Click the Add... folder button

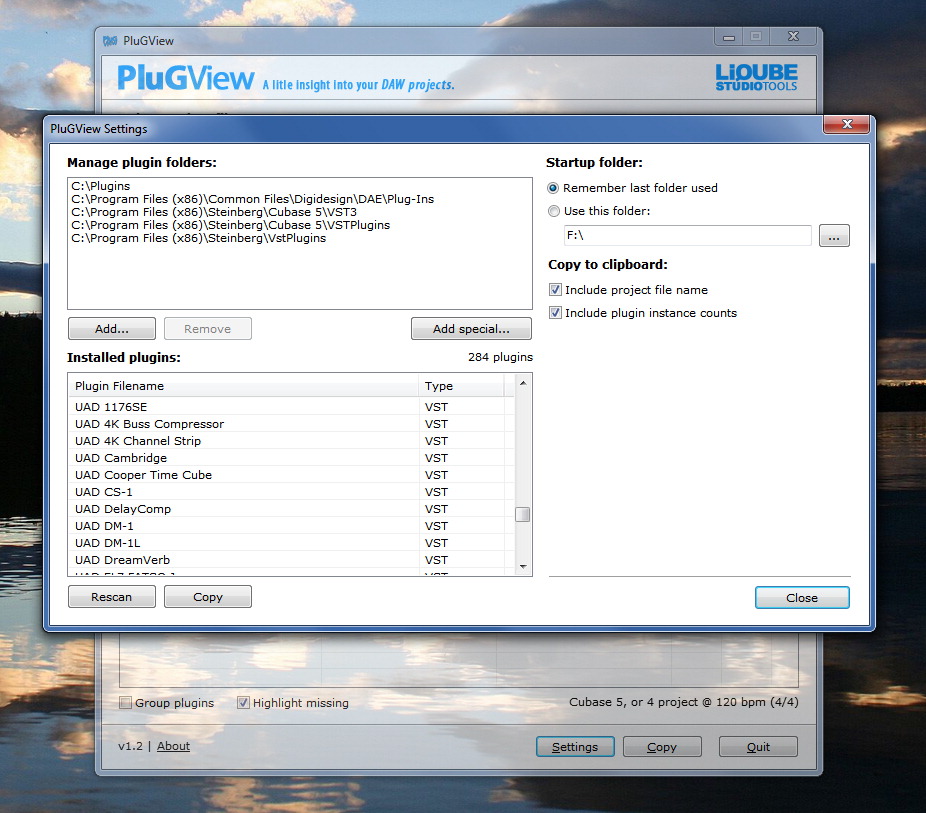(112, 329)
